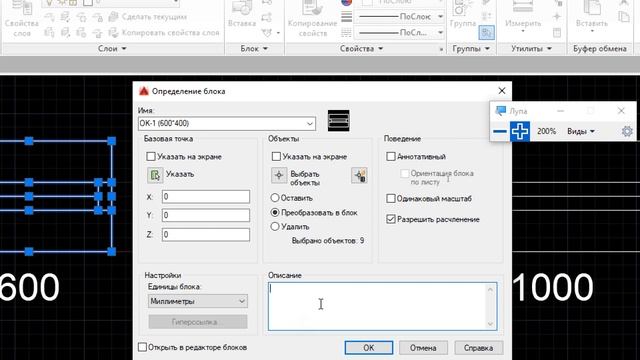Click the linetype icon in Свойства panel
Viewport: 640px width, 360px height.
pyautogui.click(x=347, y=32)
